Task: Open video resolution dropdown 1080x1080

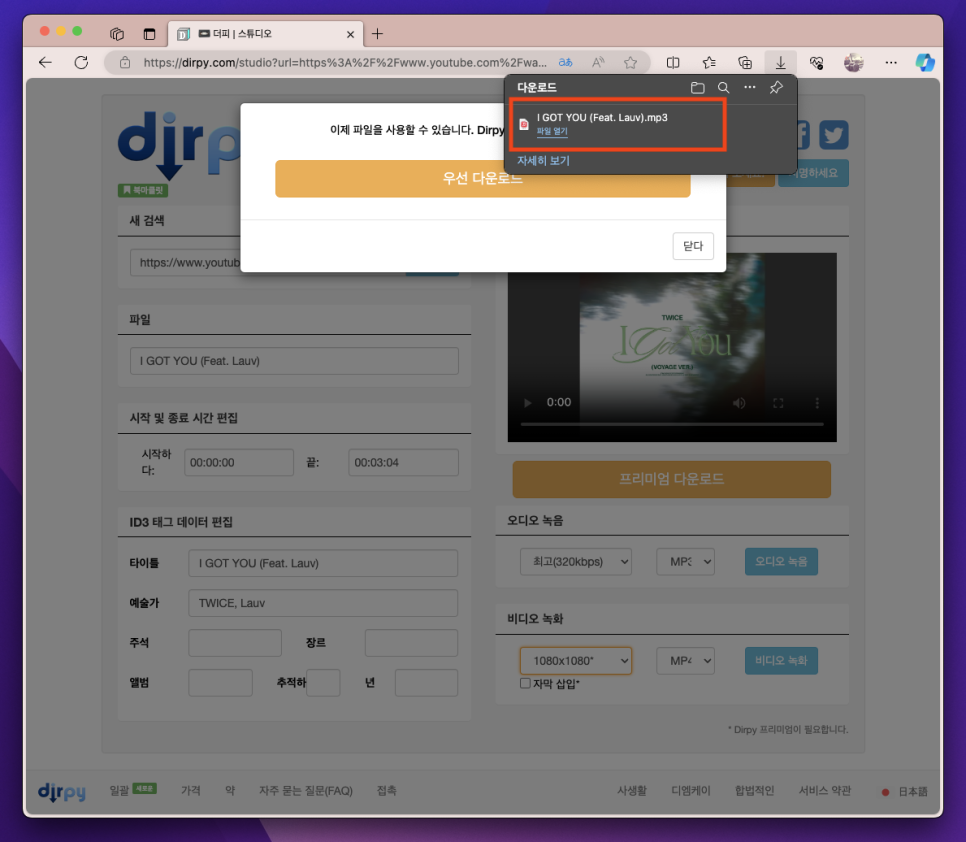Action: (575, 661)
